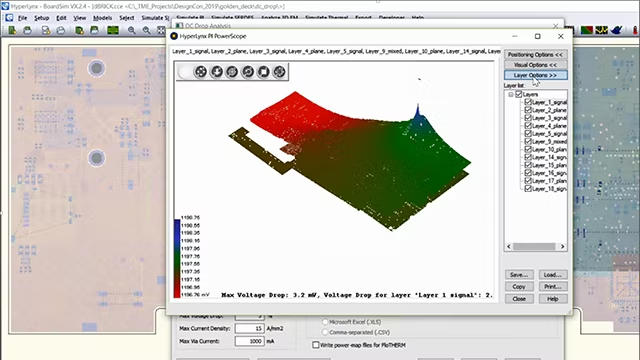The height and width of the screenshot is (360, 640).
Task: Expand the Visual Options section
Action: pyautogui.click(x=535, y=65)
